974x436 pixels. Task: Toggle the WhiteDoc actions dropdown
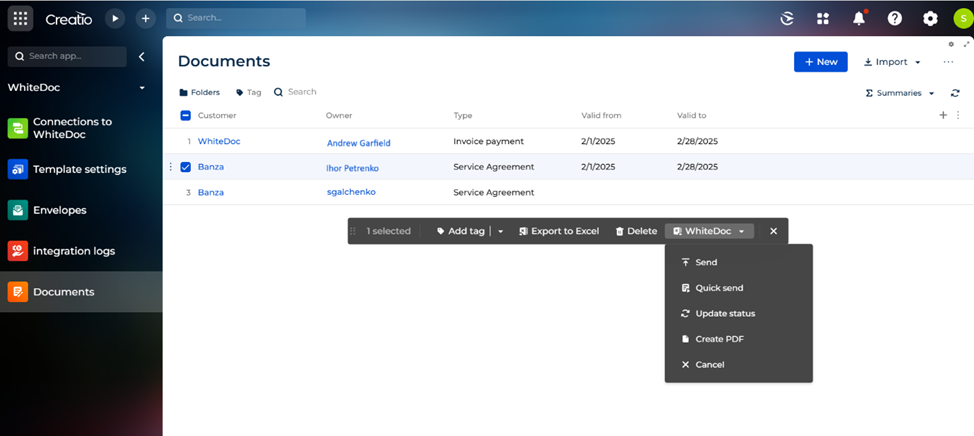pos(709,231)
